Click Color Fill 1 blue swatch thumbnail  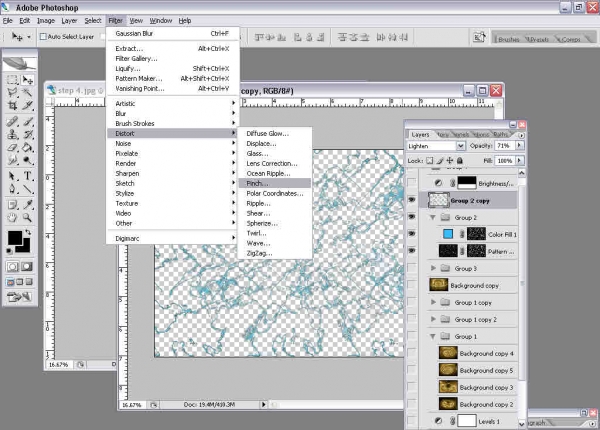[x=448, y=234]
